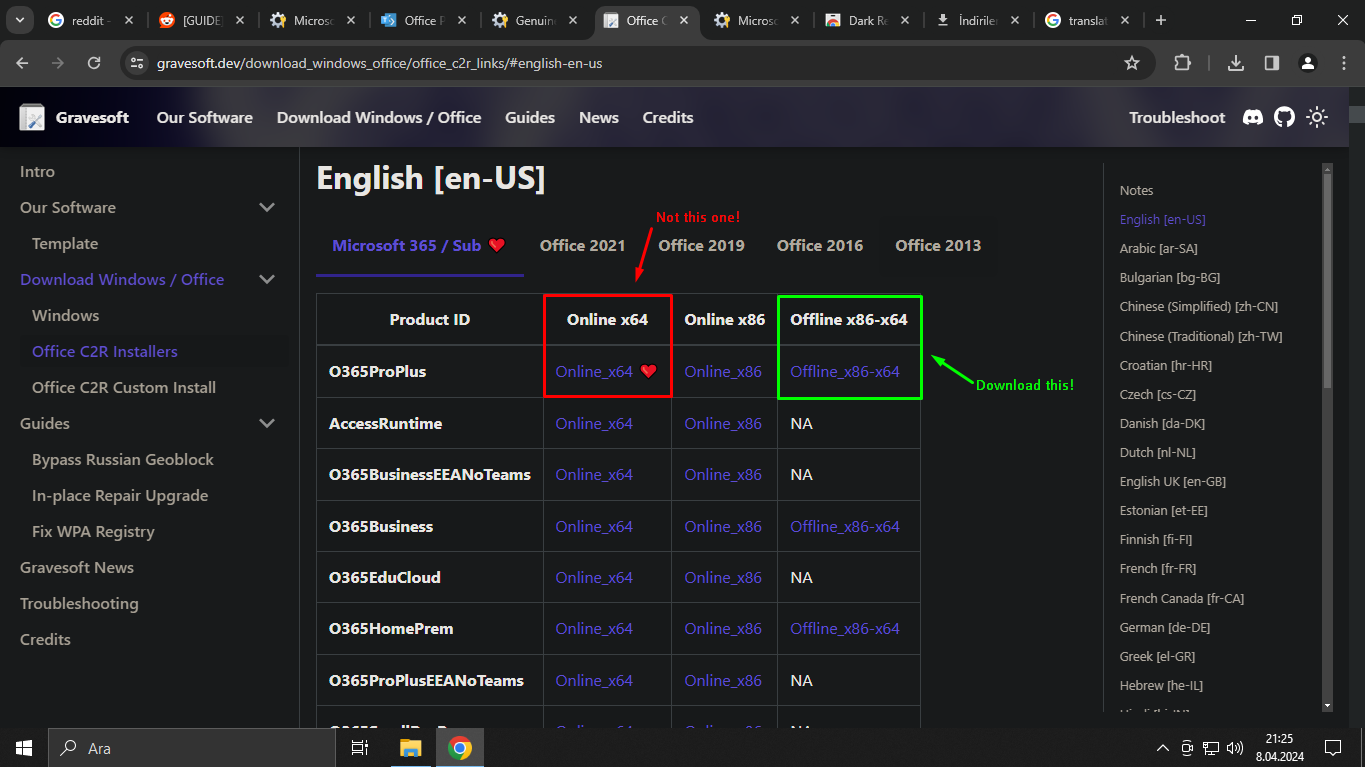Click the Chrome taskbar icon
Image resolution: width=1365 pixels, height=767 pixels.
[460, 747]
